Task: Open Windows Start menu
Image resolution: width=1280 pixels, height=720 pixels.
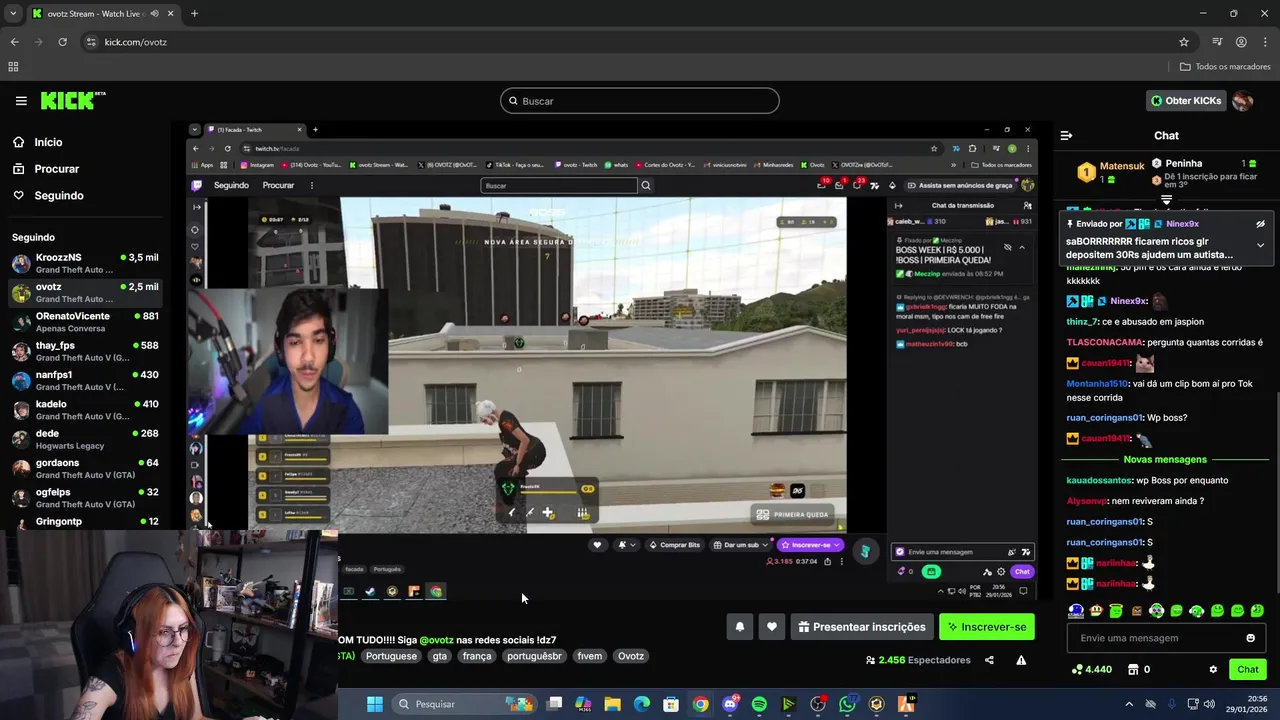Action: (375, 704)
